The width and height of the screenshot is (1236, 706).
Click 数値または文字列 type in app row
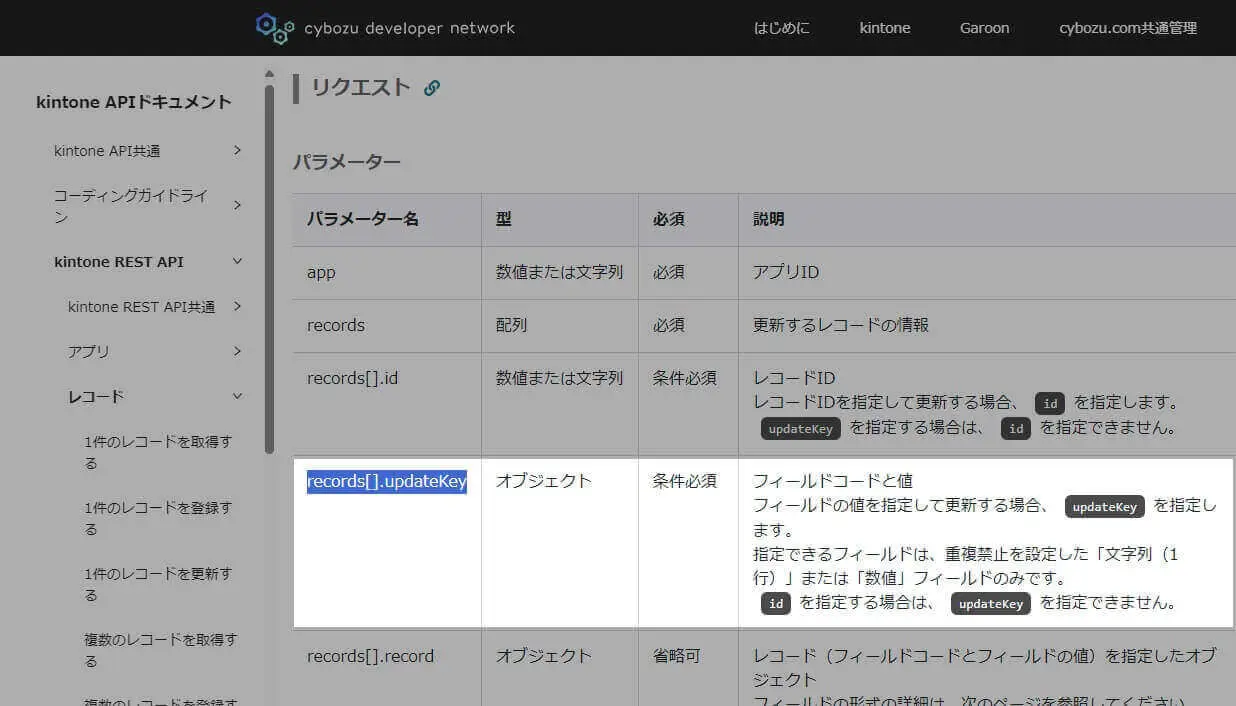coord(560,273)
